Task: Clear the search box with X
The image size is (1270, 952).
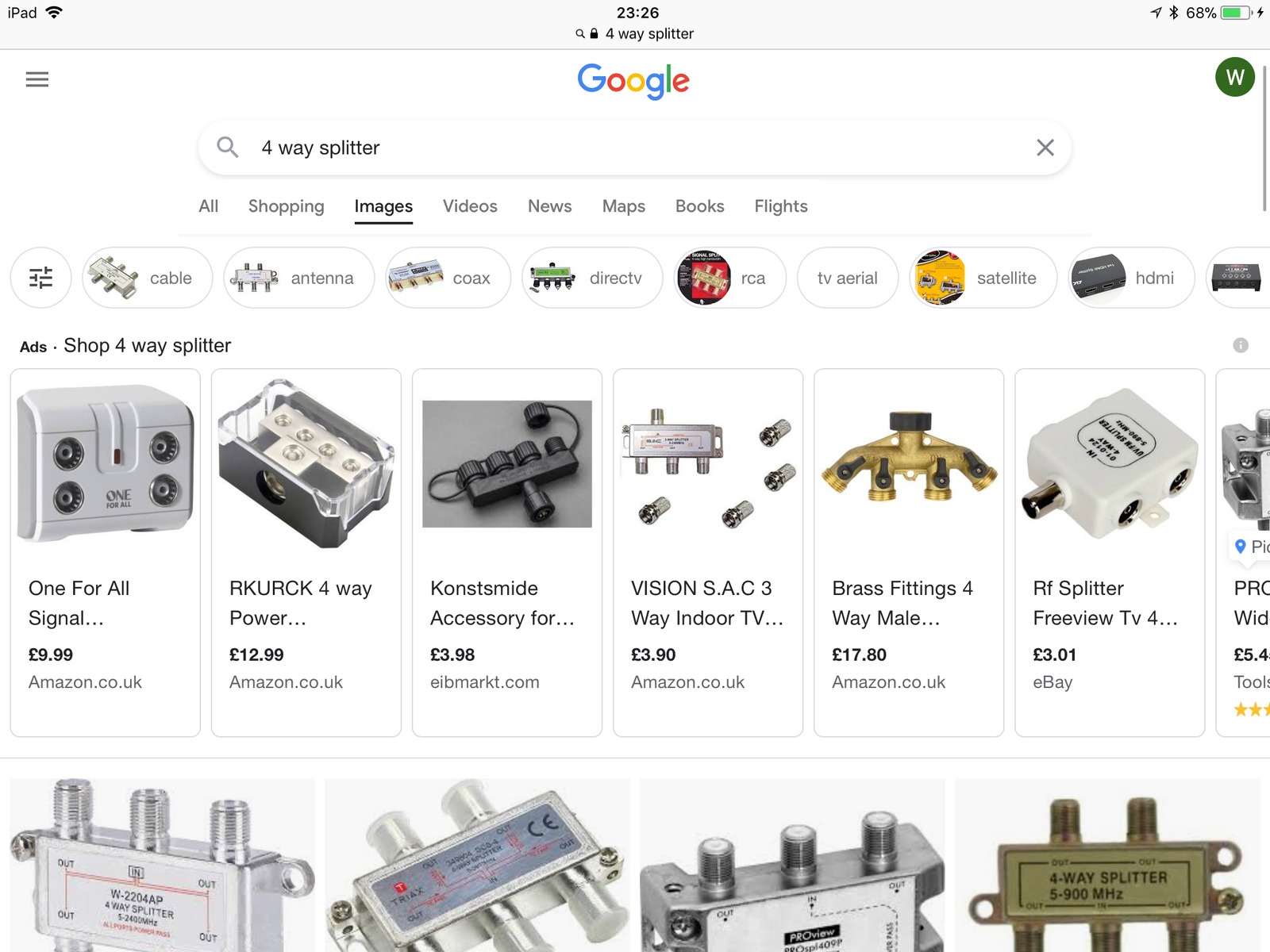Action: (1045, 148)
